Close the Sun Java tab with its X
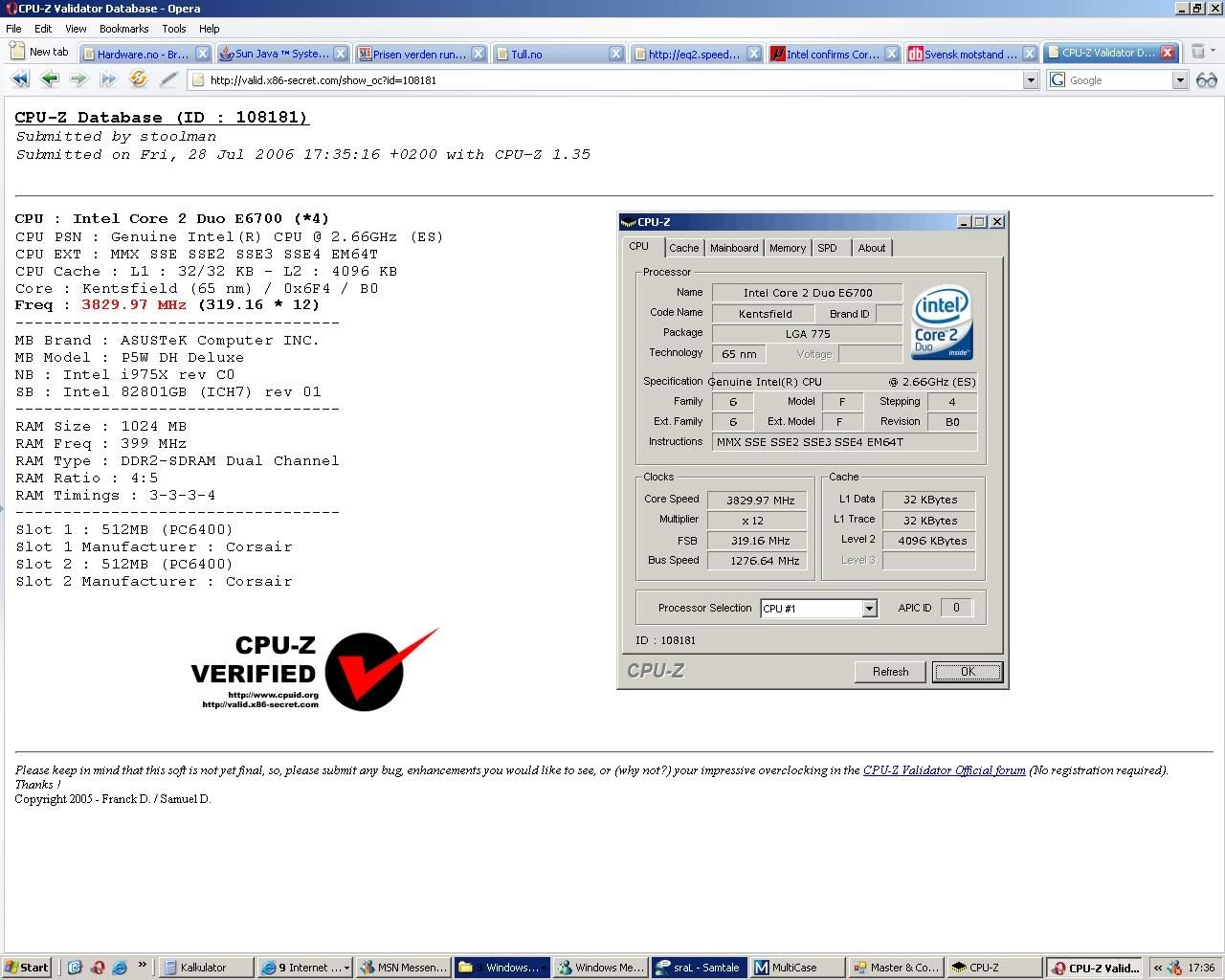This screenshot has height=980, width=1225. pos(342,54)
